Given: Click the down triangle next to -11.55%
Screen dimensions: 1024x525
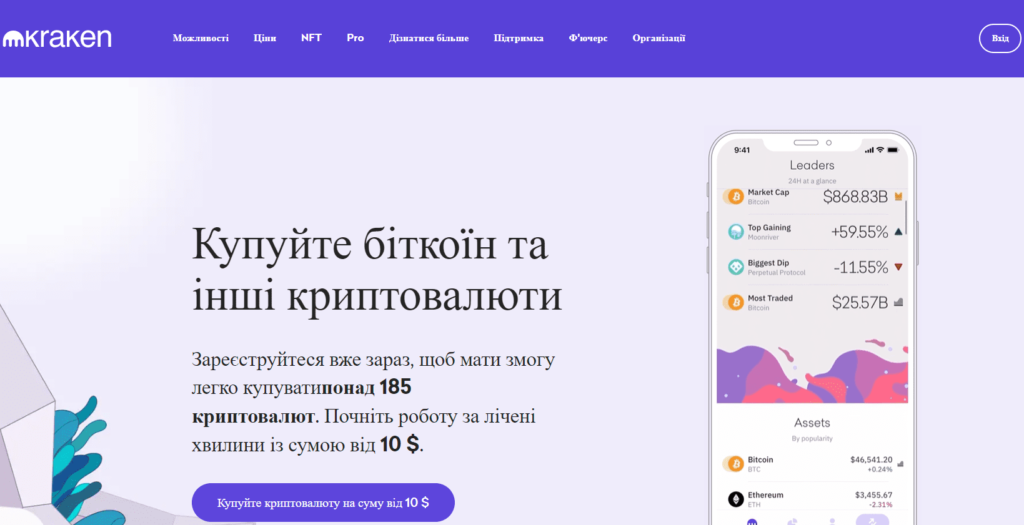Looking at the screenshot, I should coord(899,266).
